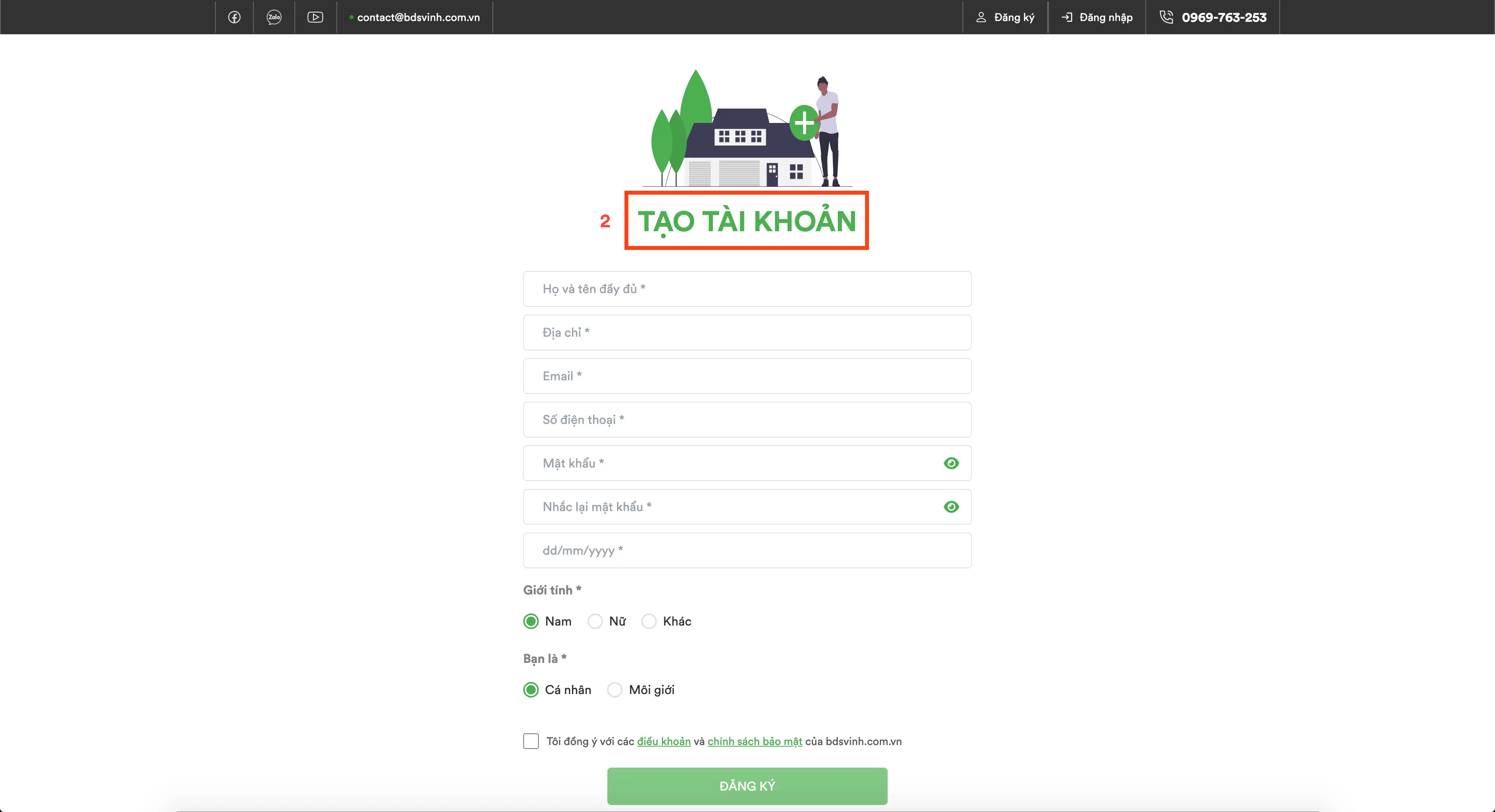The image size is (1495, 812).
Task: Select Cá nhân account type
Action: point(531,689)
